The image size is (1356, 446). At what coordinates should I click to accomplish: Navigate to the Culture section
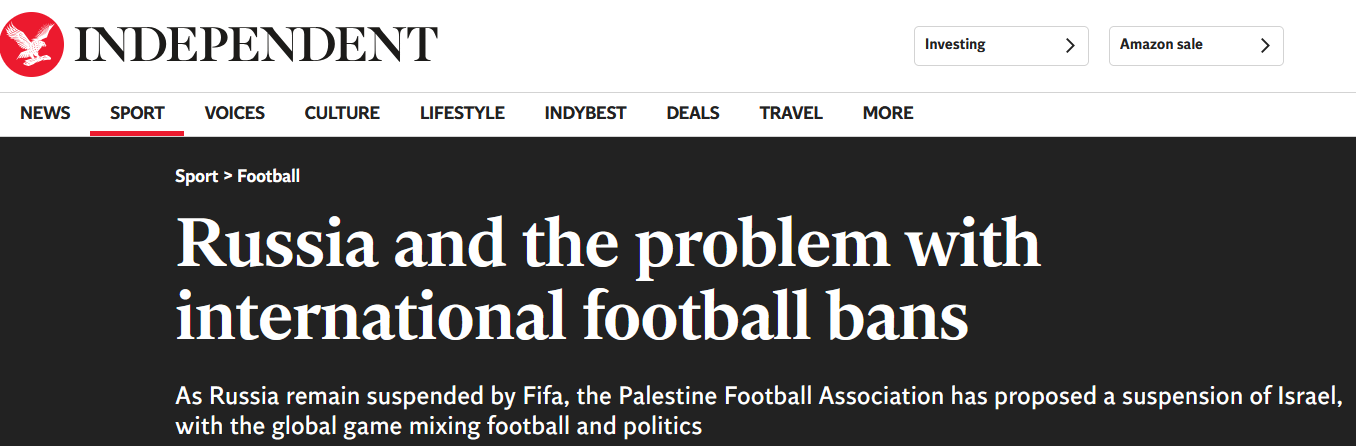coord(342,113)
